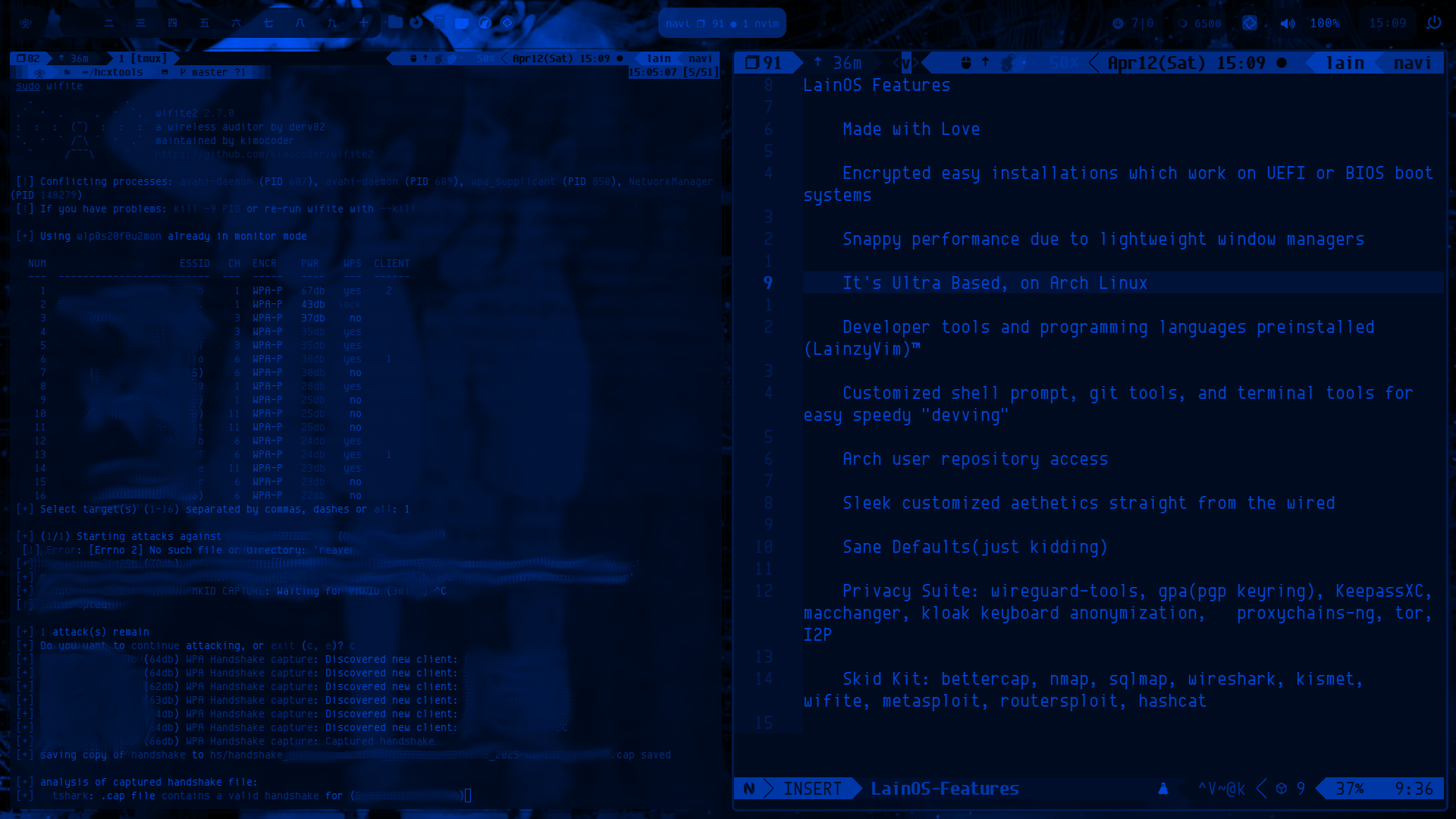Screen dimensions: 1456x819
Task: Switch to workspace 五
Action: click(205, 23)
